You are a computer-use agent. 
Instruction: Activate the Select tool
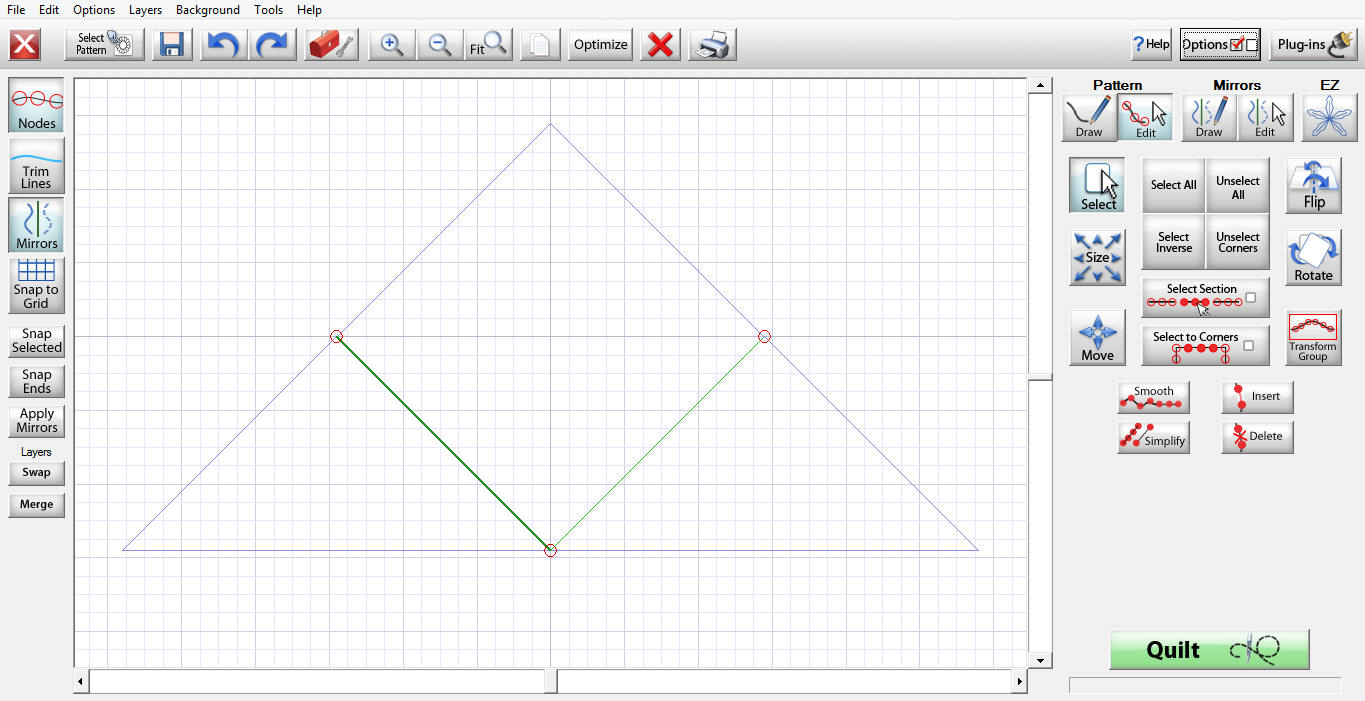click(x=1097, y=185)
